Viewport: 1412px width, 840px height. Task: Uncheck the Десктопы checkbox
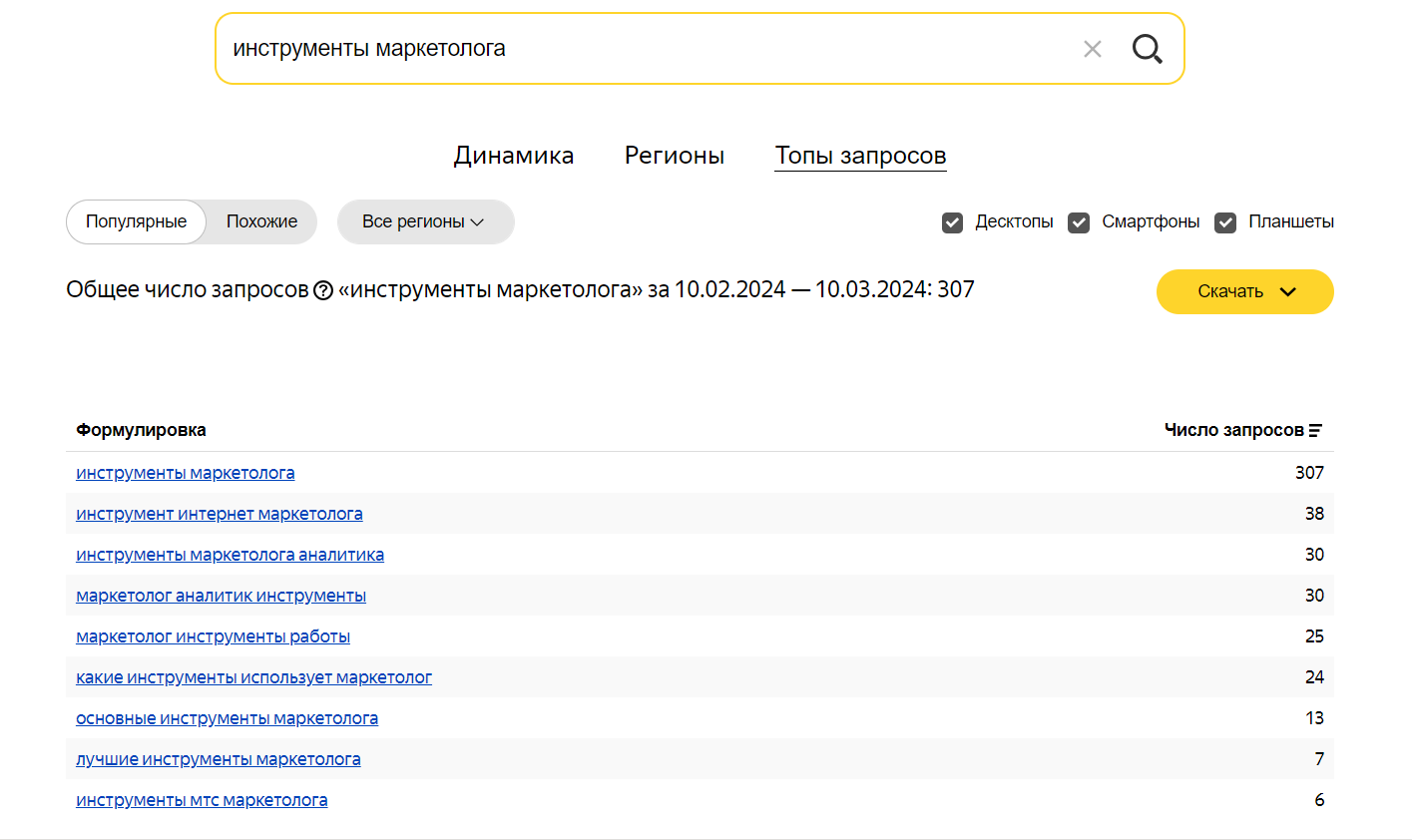coord(952,222)
